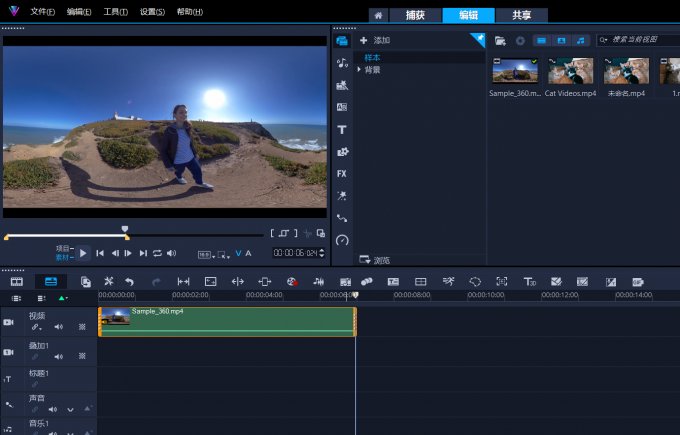
Task: Open the Record/Capture option icon
Action: [x=292, y=282]
